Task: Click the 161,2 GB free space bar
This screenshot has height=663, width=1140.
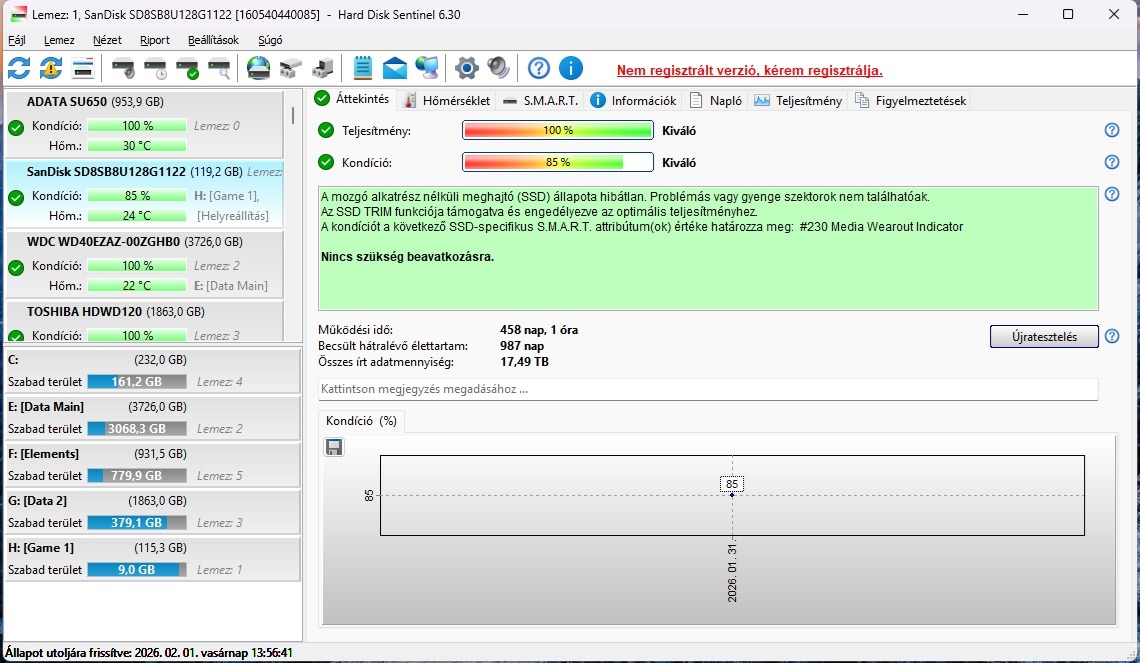Action: point(137,382)
